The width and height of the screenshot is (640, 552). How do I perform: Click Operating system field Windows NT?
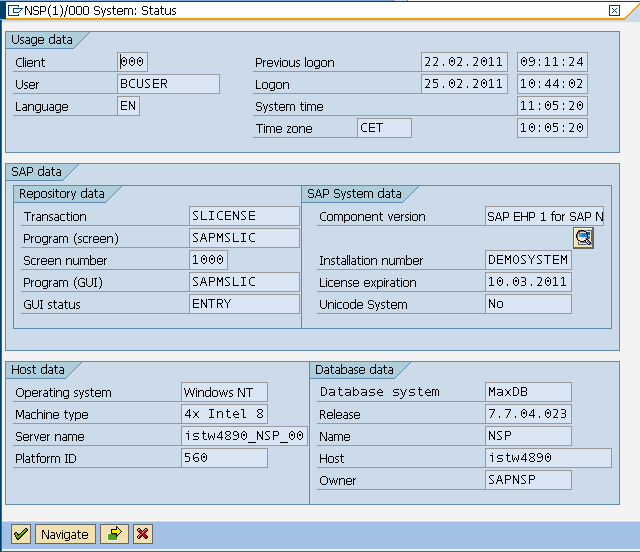pyautogui.click(x=224, y=392)
